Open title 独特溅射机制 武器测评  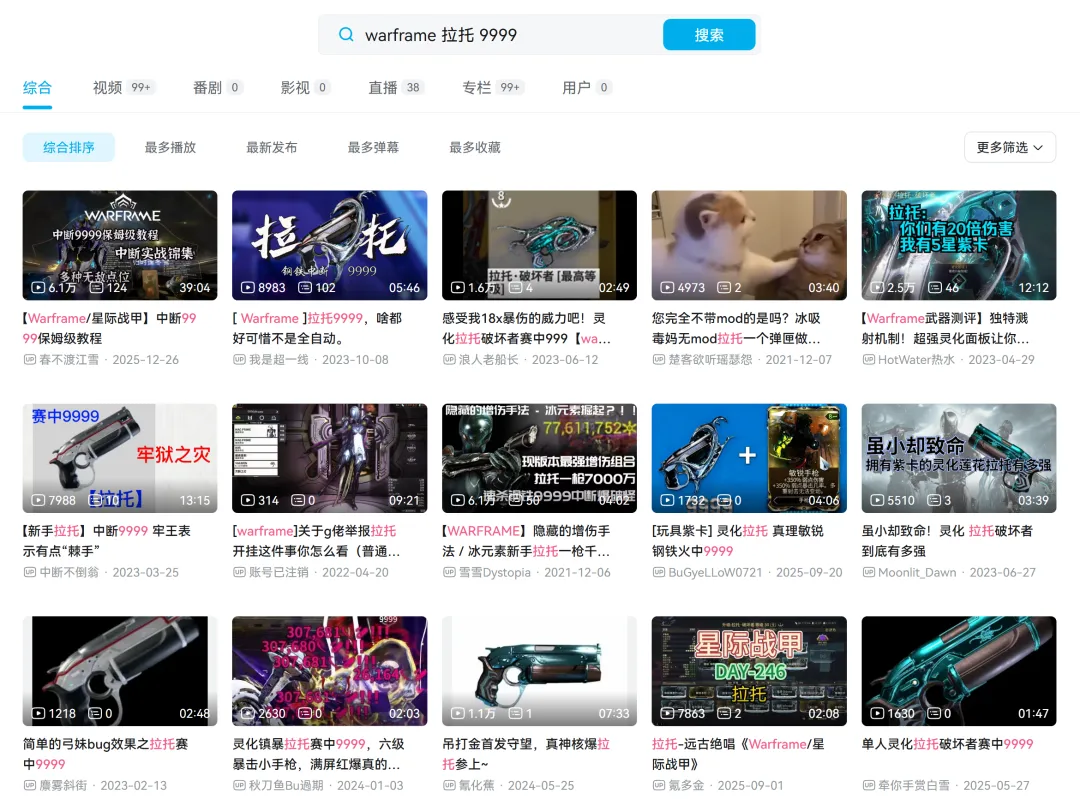pyautogui.click(x=946, y=329)
